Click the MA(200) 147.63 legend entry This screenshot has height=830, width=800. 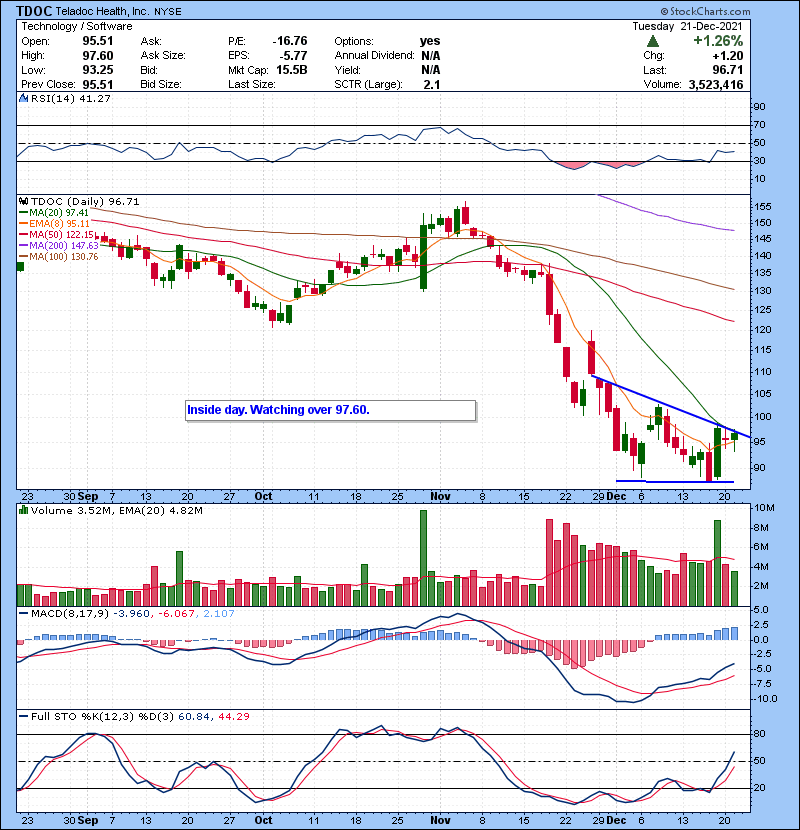coord(59,246)
